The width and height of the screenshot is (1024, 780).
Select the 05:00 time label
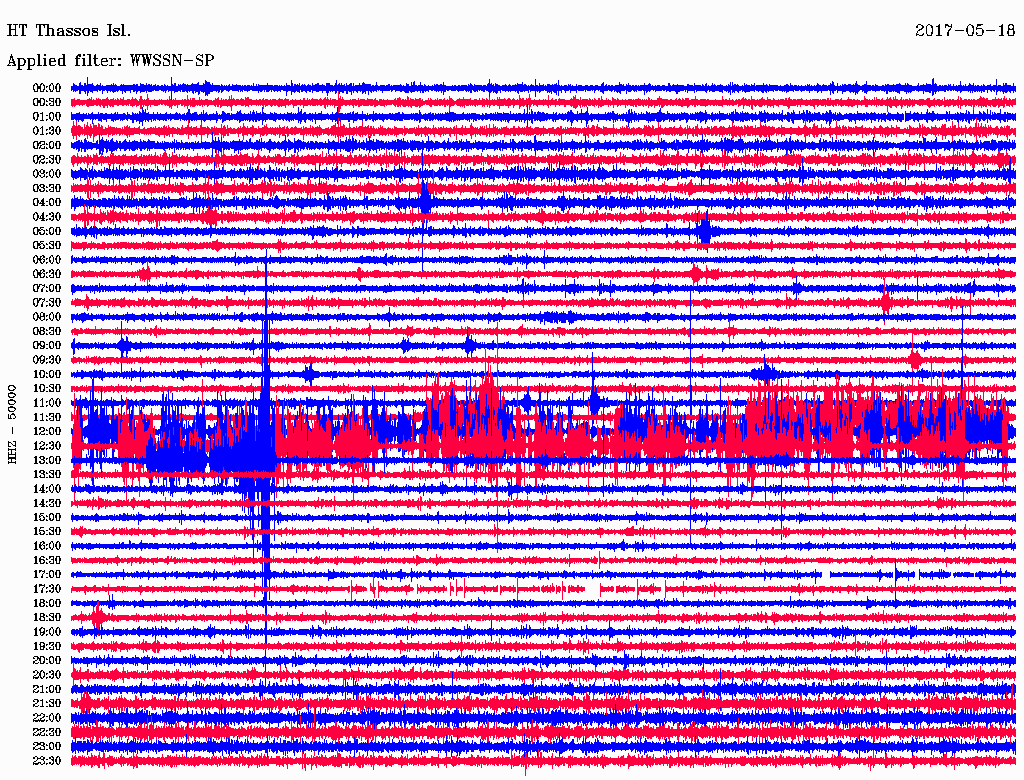coord(47,231)
